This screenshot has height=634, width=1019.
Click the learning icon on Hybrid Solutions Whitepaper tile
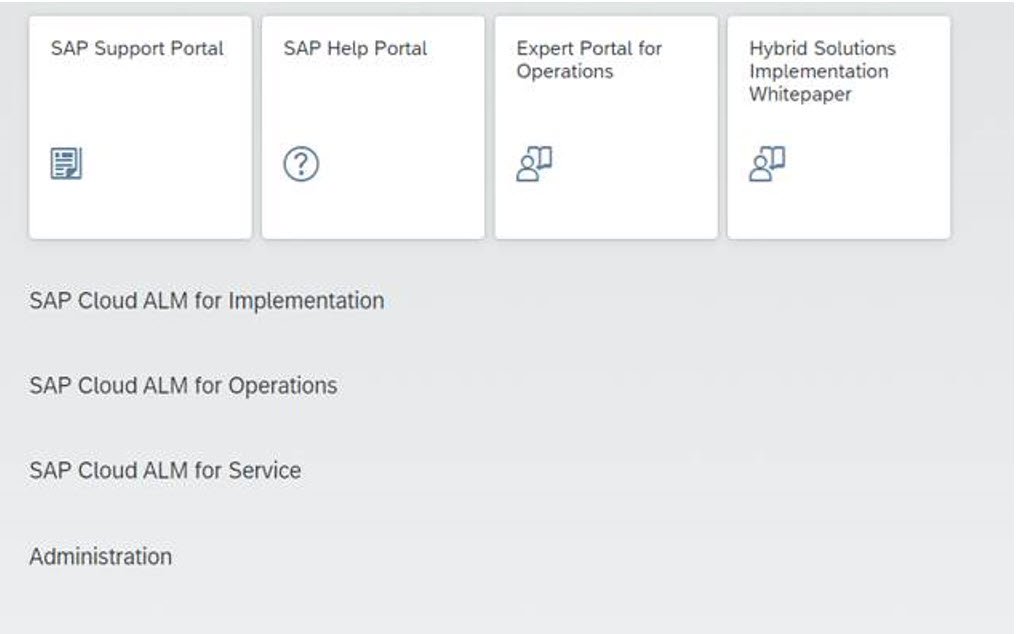[767, 163]
